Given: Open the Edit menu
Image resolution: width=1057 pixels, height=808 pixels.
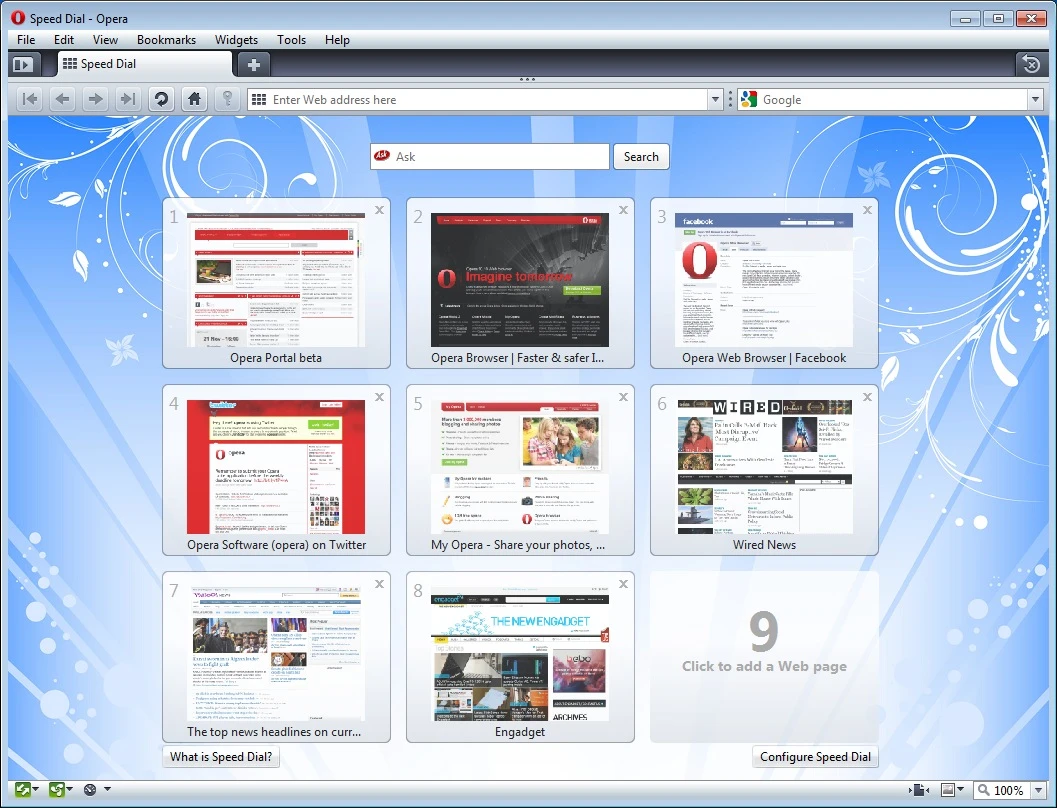Looking at the screenshot, I should tap(64, 40).
